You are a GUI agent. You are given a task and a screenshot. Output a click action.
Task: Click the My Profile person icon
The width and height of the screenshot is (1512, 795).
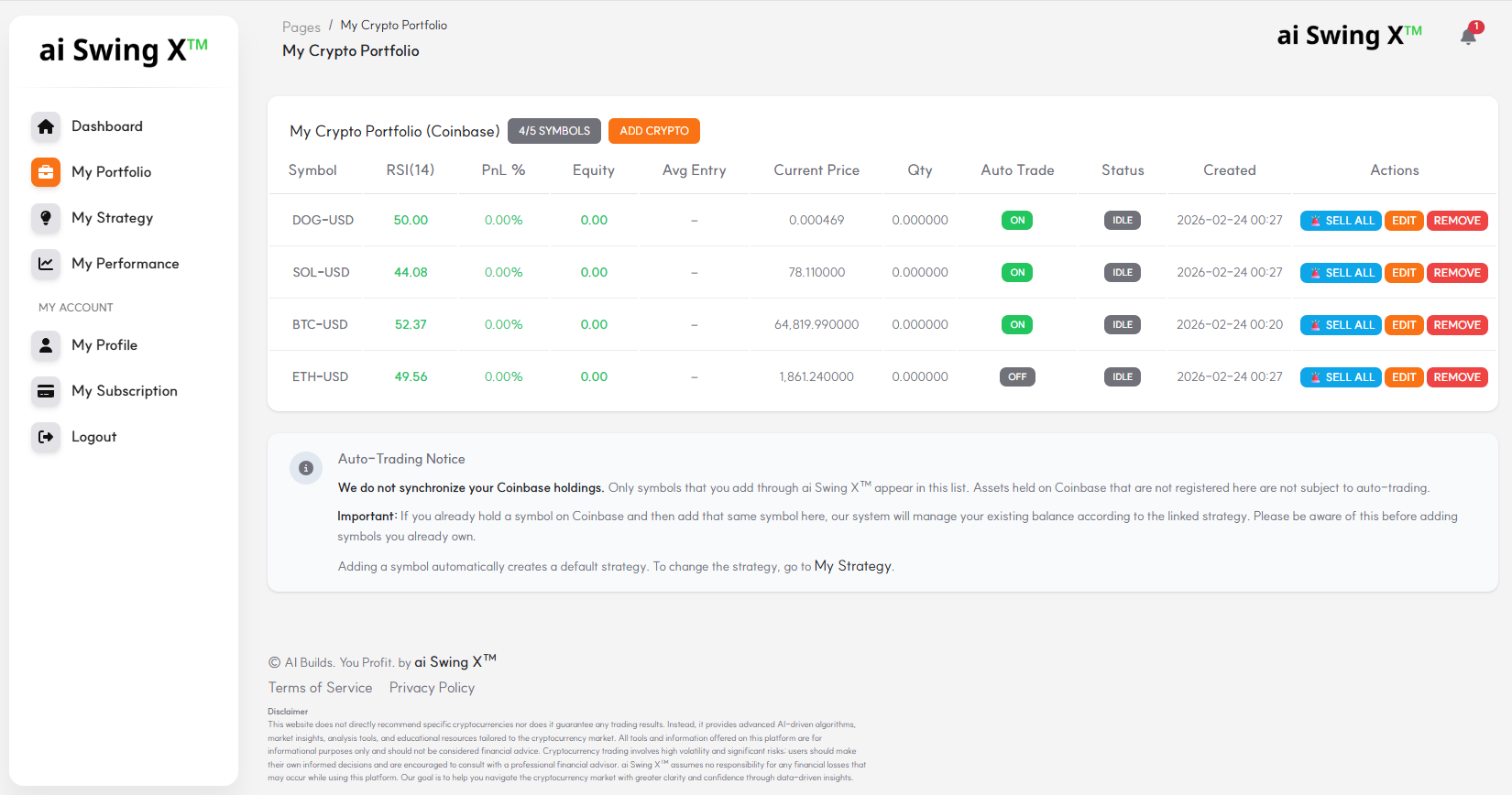[46, 345]
